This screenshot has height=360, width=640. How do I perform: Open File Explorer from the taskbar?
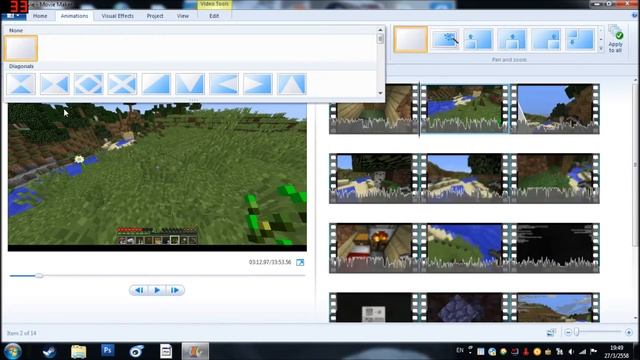click(78, 351)
